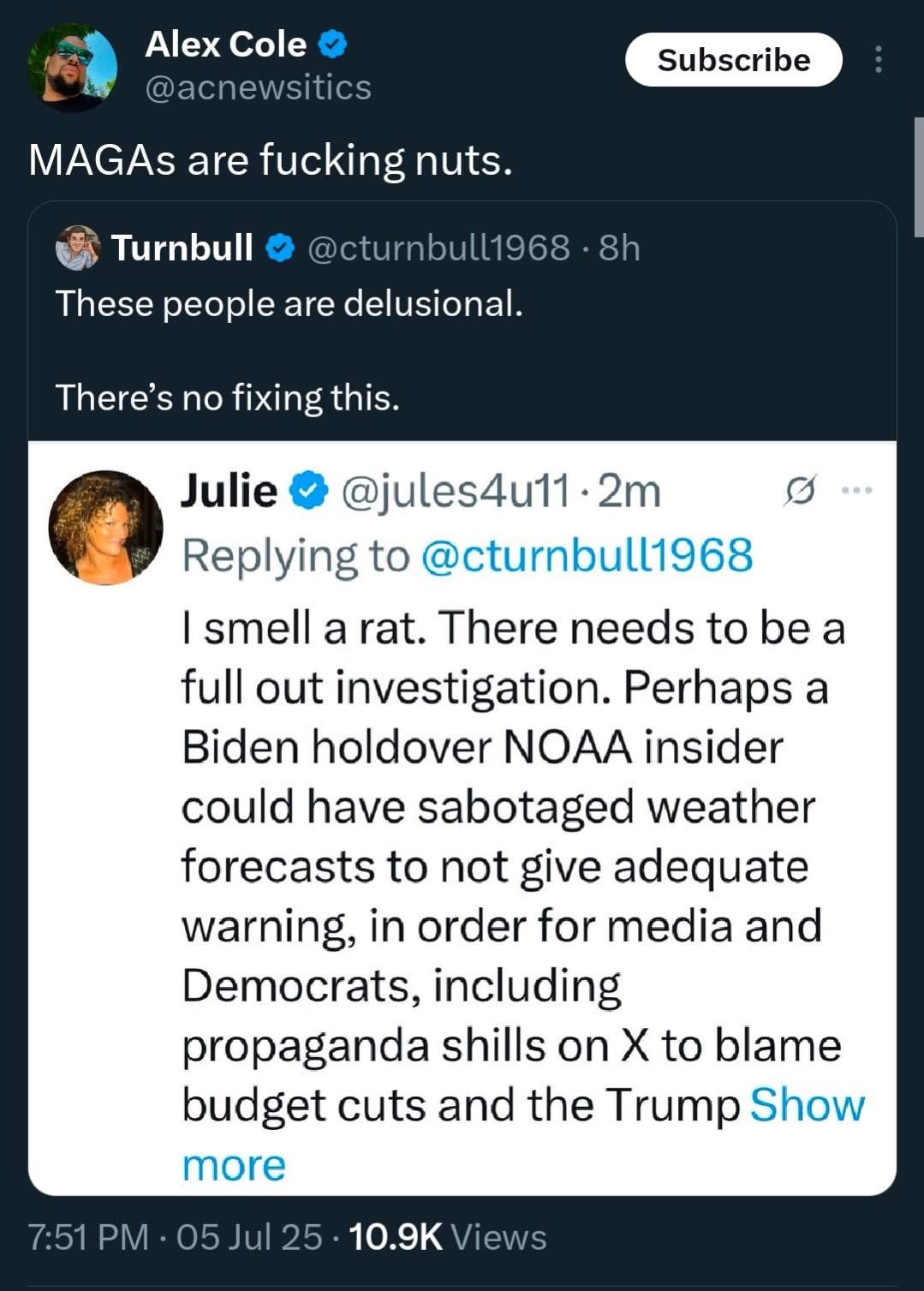
Task: Subscribe to Alex Cole
Action: tap(734, 60)
